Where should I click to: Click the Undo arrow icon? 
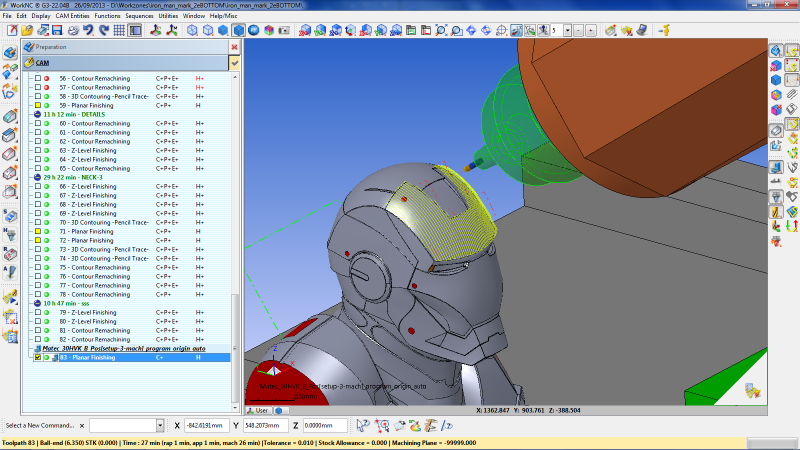(x=89, y=30)
